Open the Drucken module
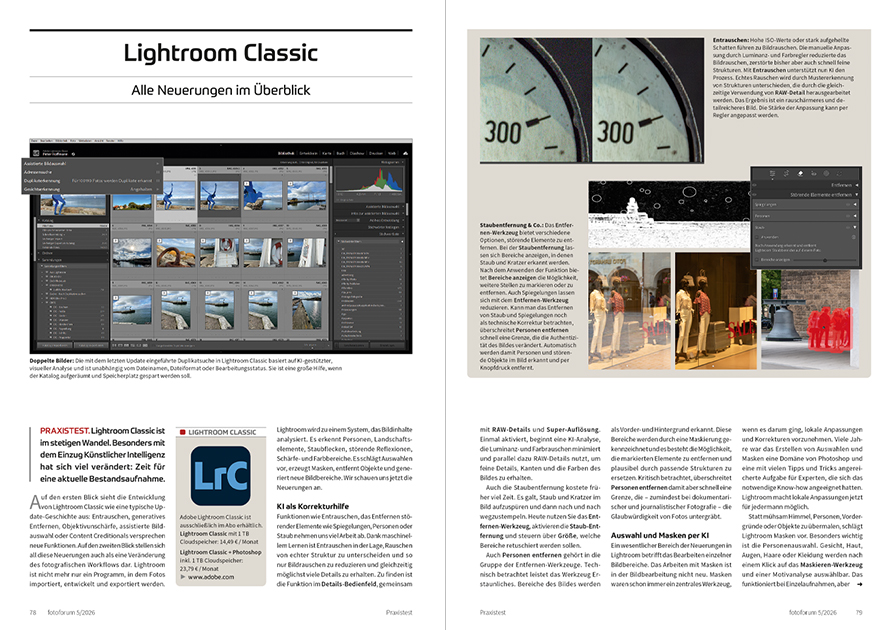This screenshot has height=630, width=890. pyautogui.click(x=376, y=153)
